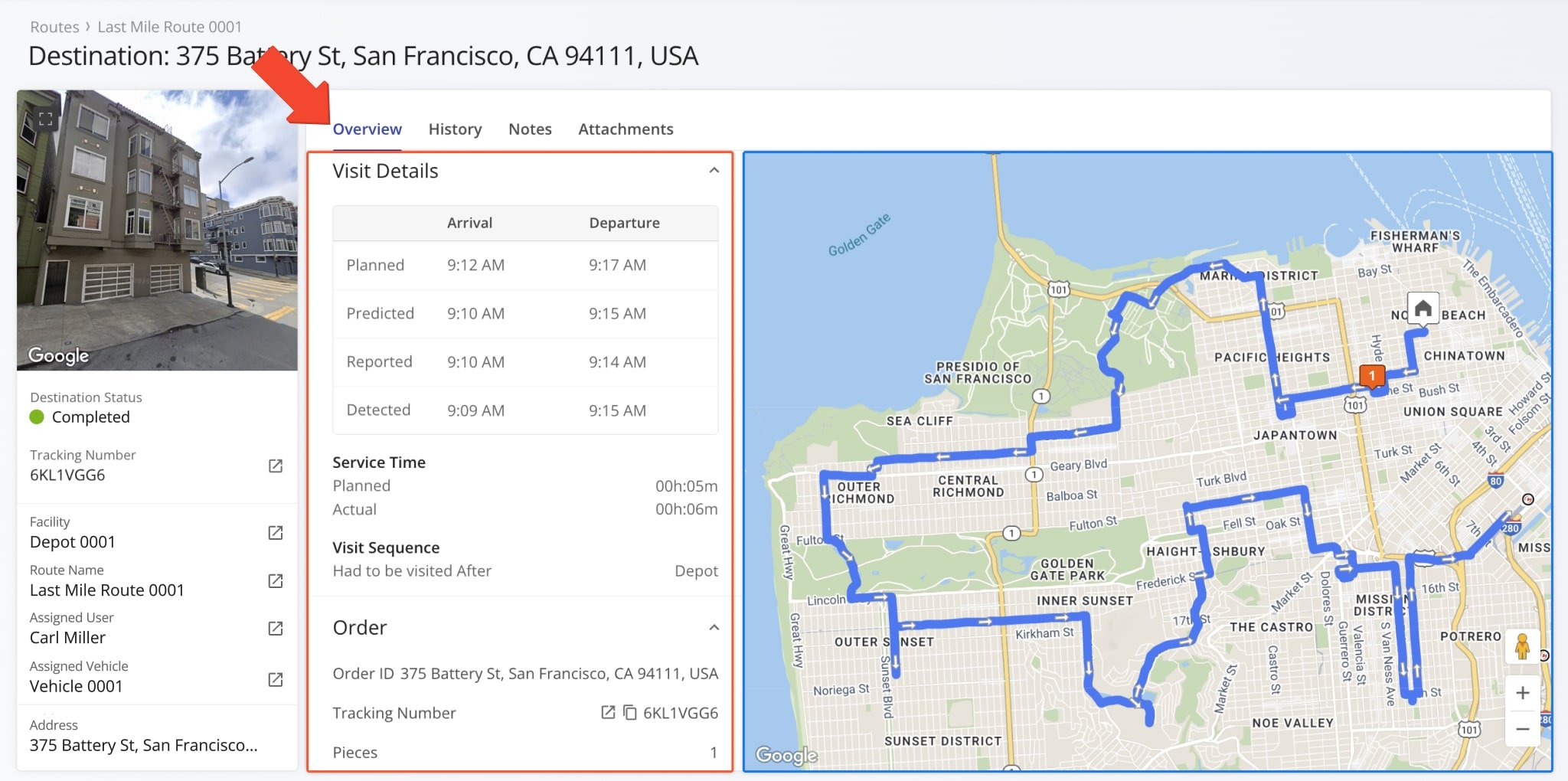Collapse the Visit Details section

tap(714, 171)
